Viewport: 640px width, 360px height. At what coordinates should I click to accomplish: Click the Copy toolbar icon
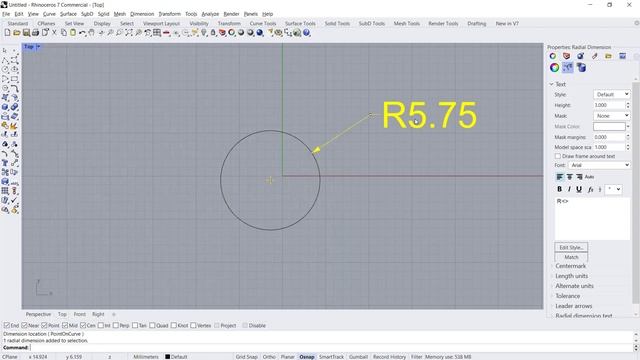[x=64, y=33]
